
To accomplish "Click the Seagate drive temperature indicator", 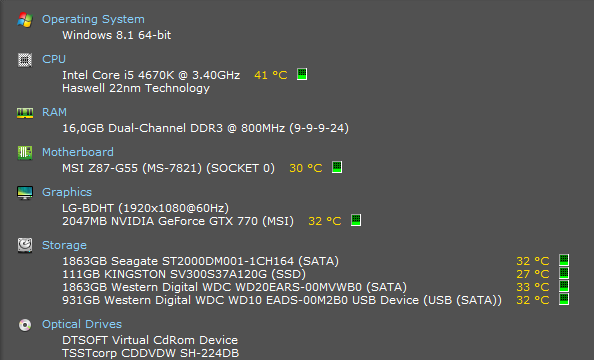I will 564,260.
